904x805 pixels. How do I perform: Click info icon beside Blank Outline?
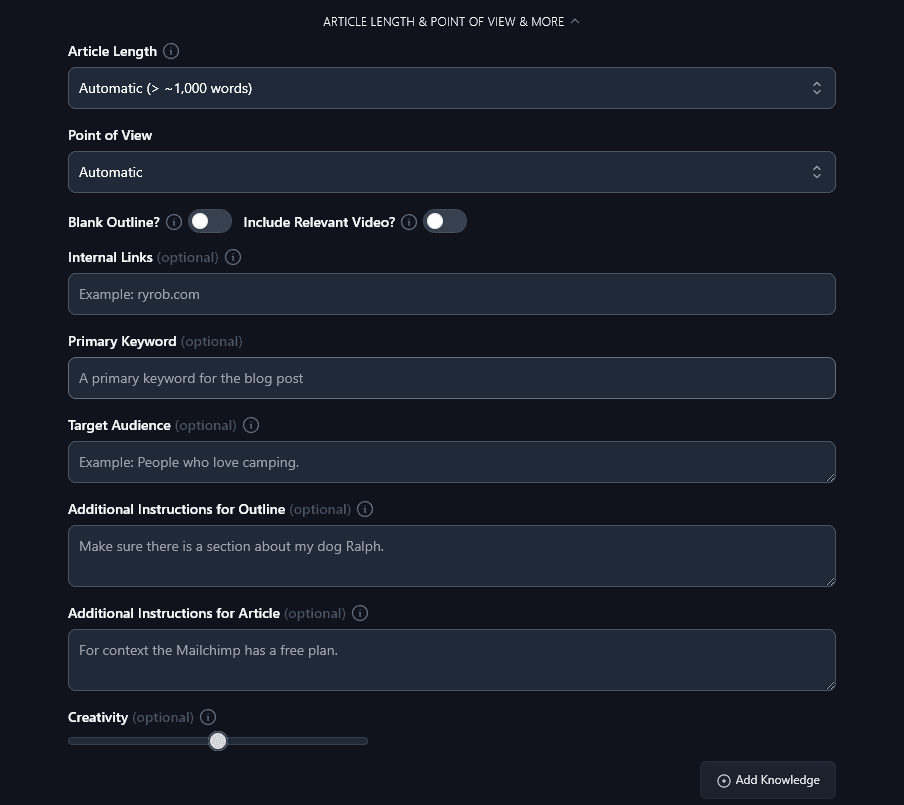click(174, 222)
